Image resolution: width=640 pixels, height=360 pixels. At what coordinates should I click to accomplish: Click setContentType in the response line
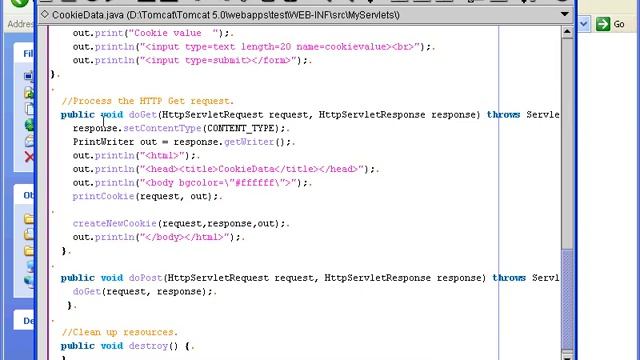pyautogui.click(x=162, y=128)
